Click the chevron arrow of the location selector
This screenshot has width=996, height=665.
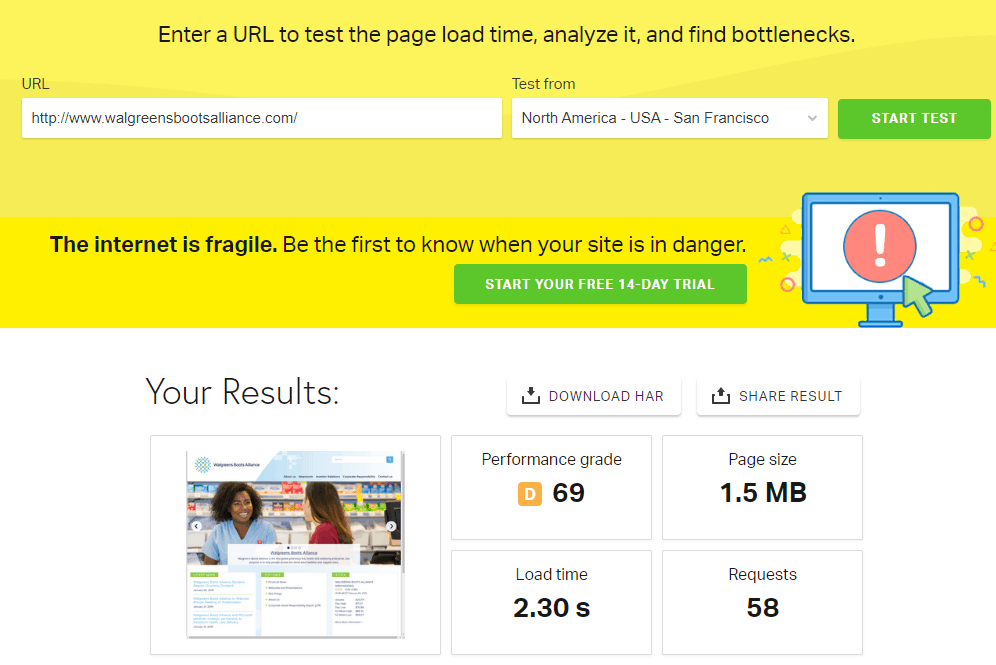click(811, 118)
